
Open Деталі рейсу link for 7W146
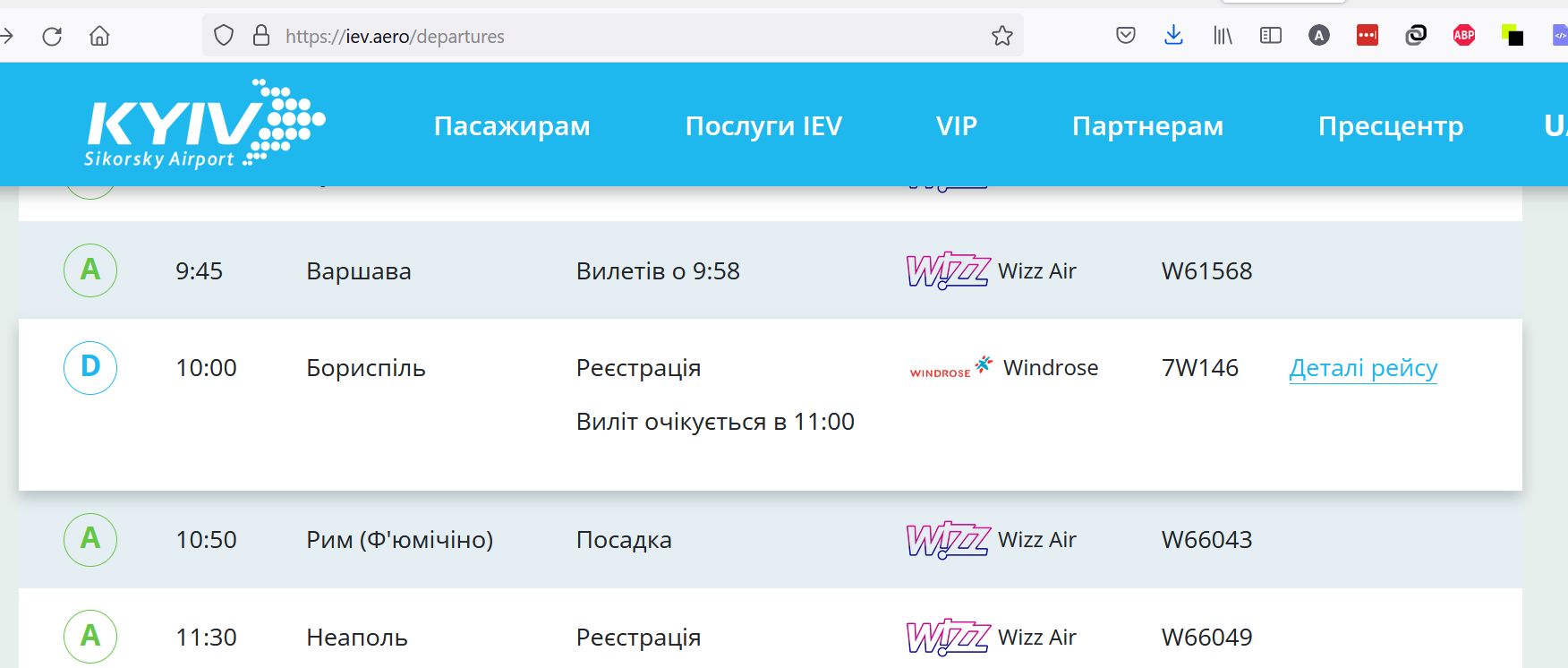coord(1363,368)
